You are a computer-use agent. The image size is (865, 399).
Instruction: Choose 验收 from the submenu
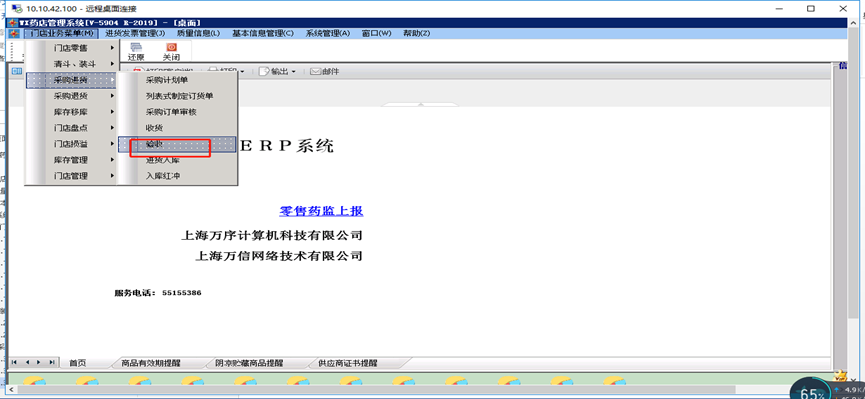coord(178,144)
